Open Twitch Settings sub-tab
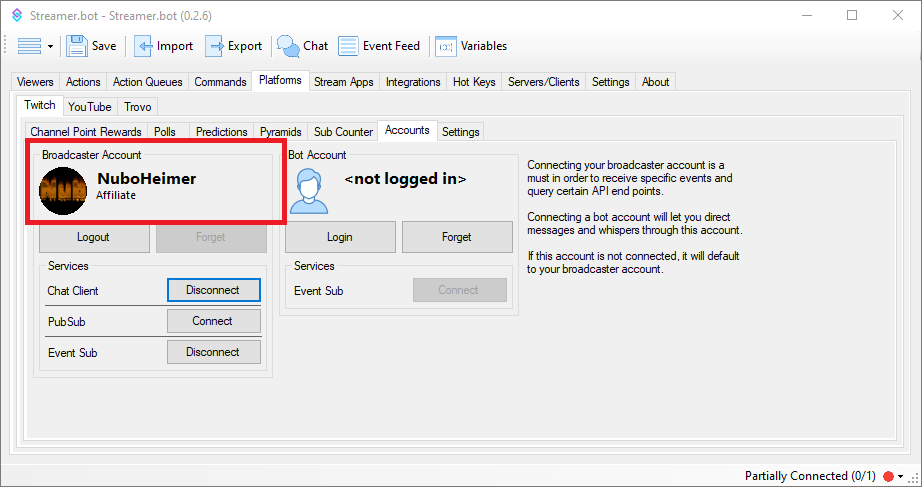The width and height of the screenshot is (922, 487). tap(461, 132)
